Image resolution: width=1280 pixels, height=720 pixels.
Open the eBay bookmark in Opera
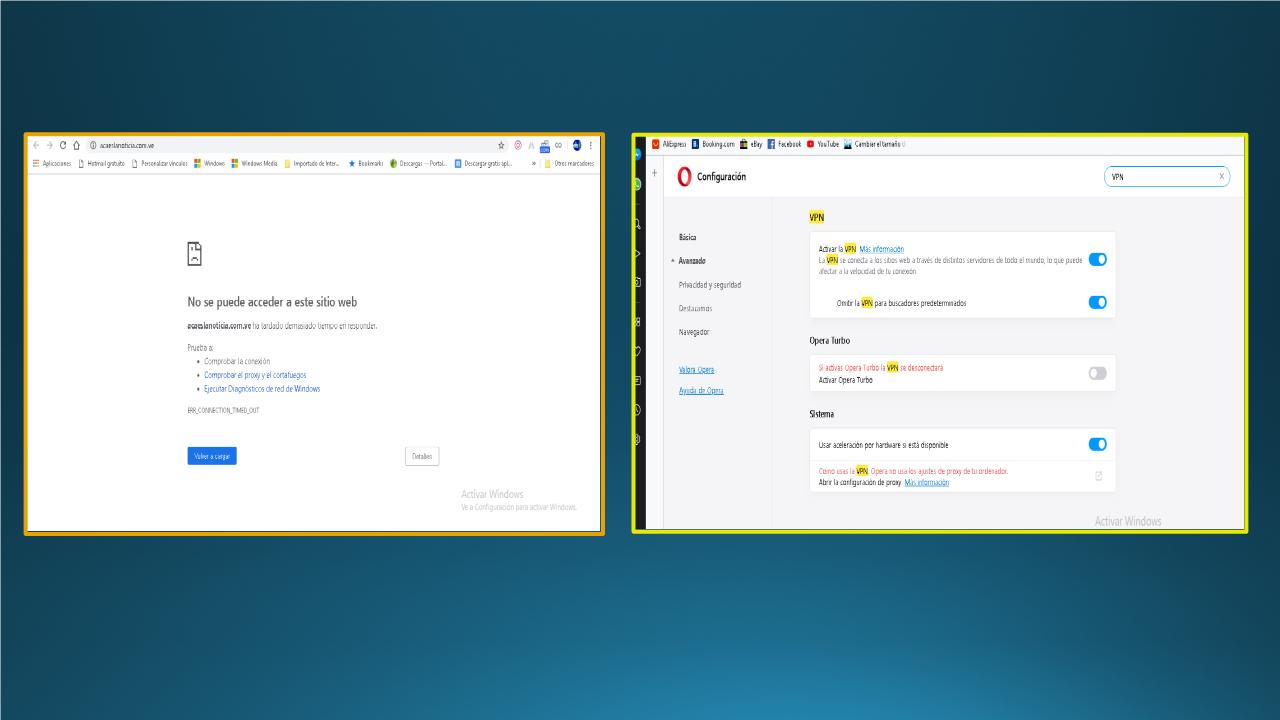(751, 144)
